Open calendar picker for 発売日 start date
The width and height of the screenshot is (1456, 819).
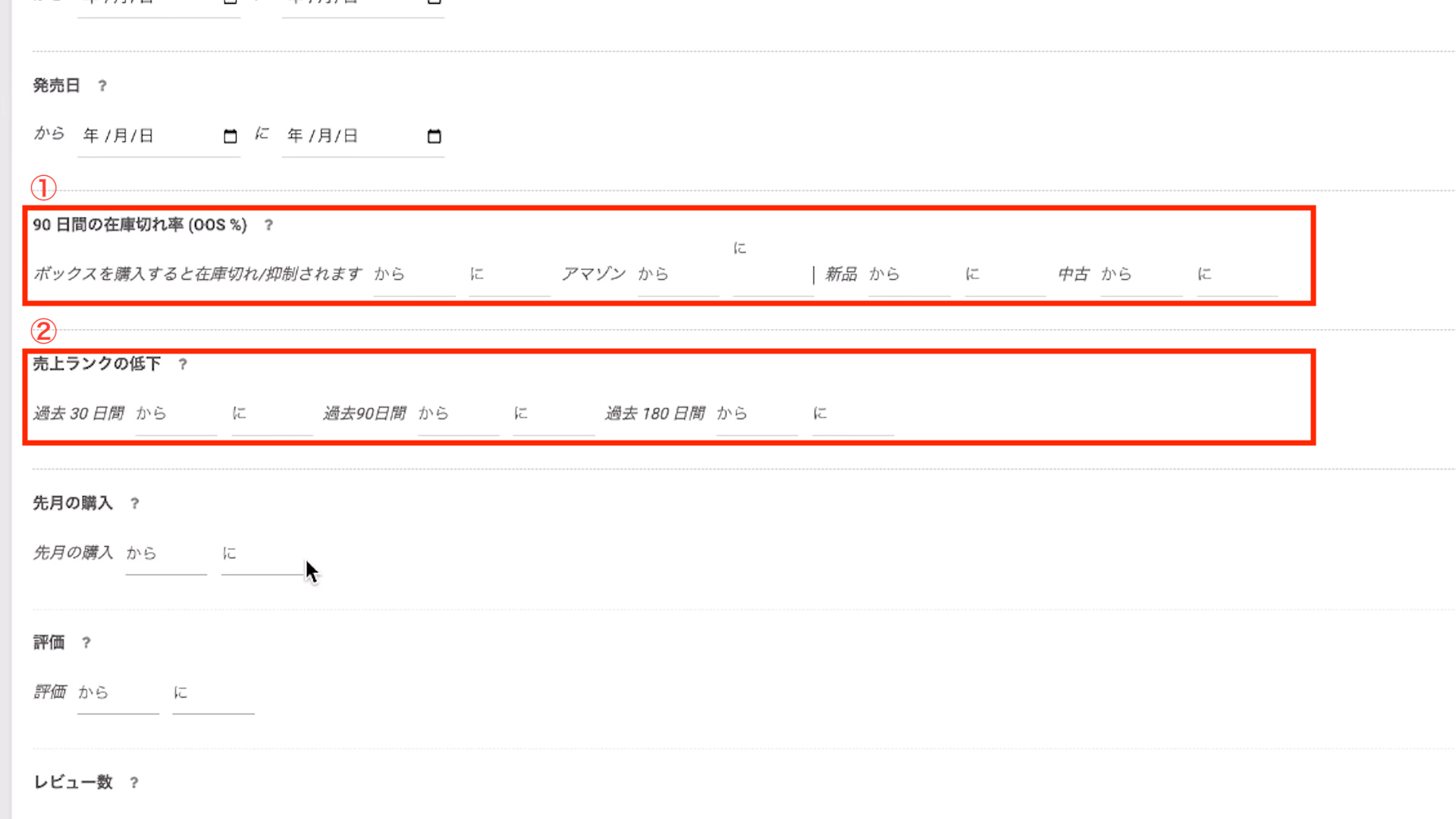coord(230,136)
